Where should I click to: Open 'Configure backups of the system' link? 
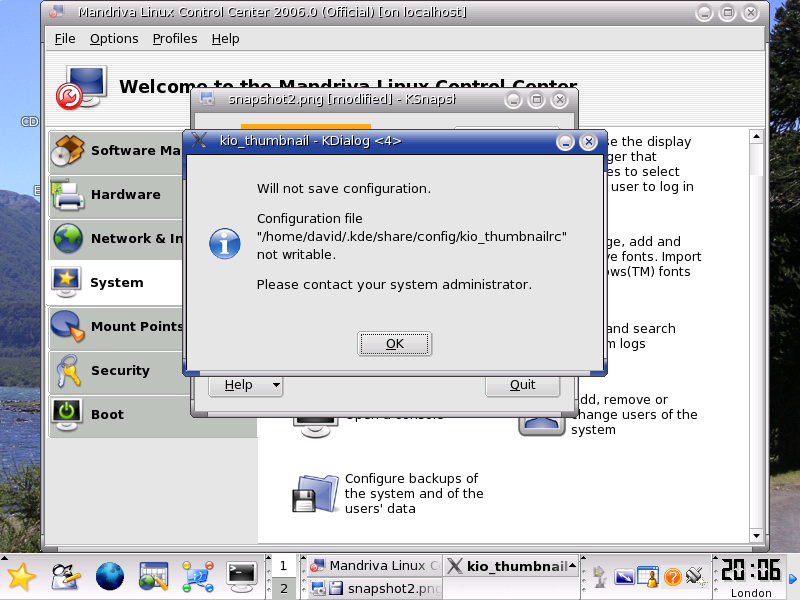414,493
